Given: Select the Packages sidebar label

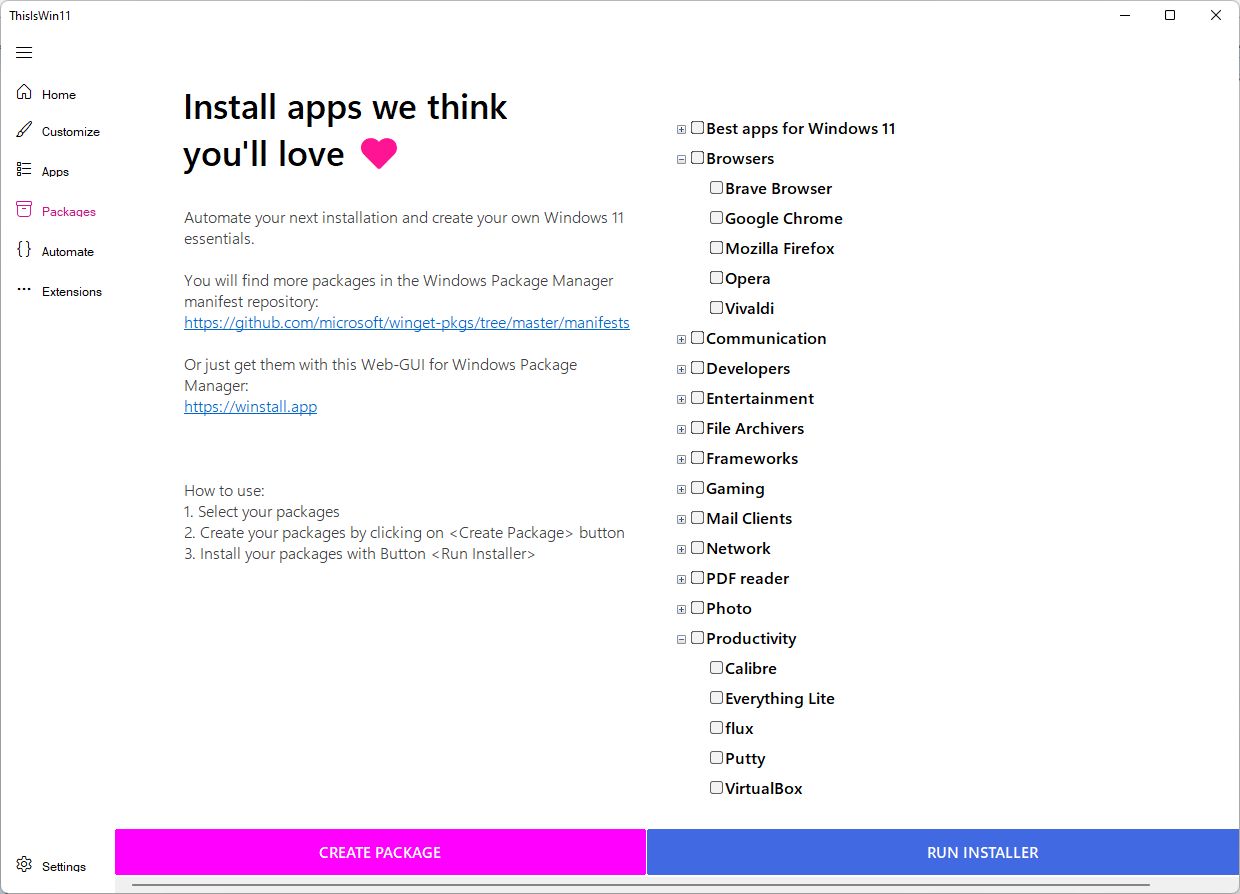Looking at the screenshot, I should 69,212.
